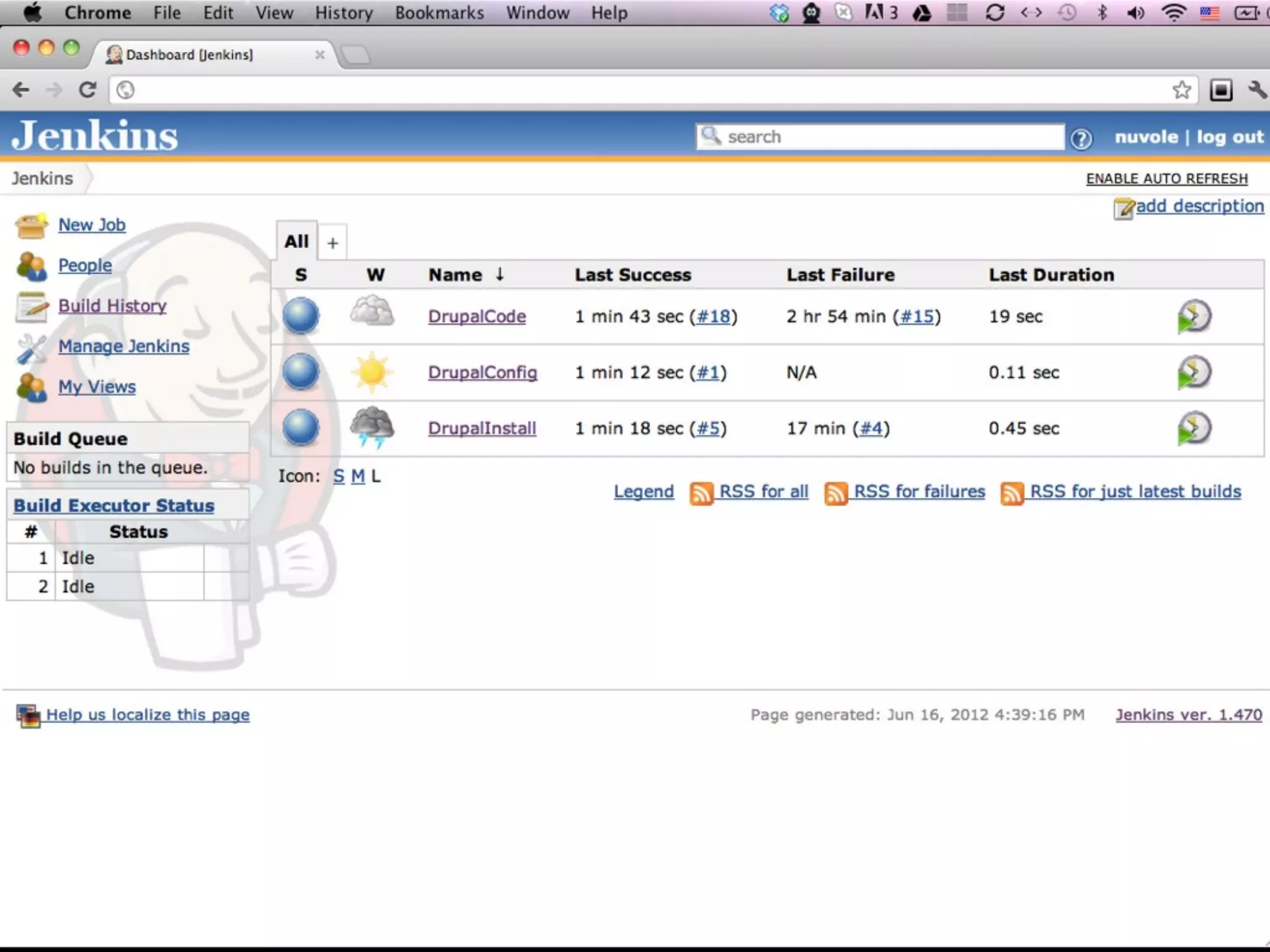
Task: Open the Bookmarks menu in Chrome
Action: (439, 12)
